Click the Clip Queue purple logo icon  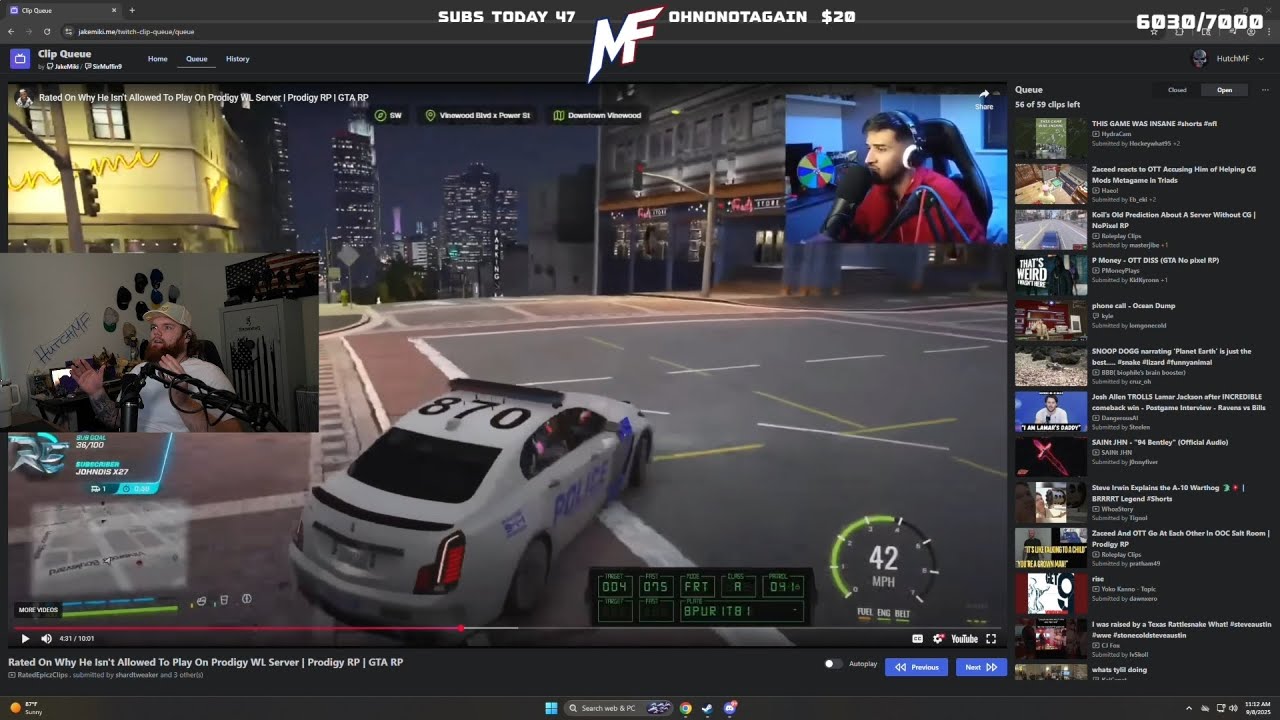coord(19,59)
